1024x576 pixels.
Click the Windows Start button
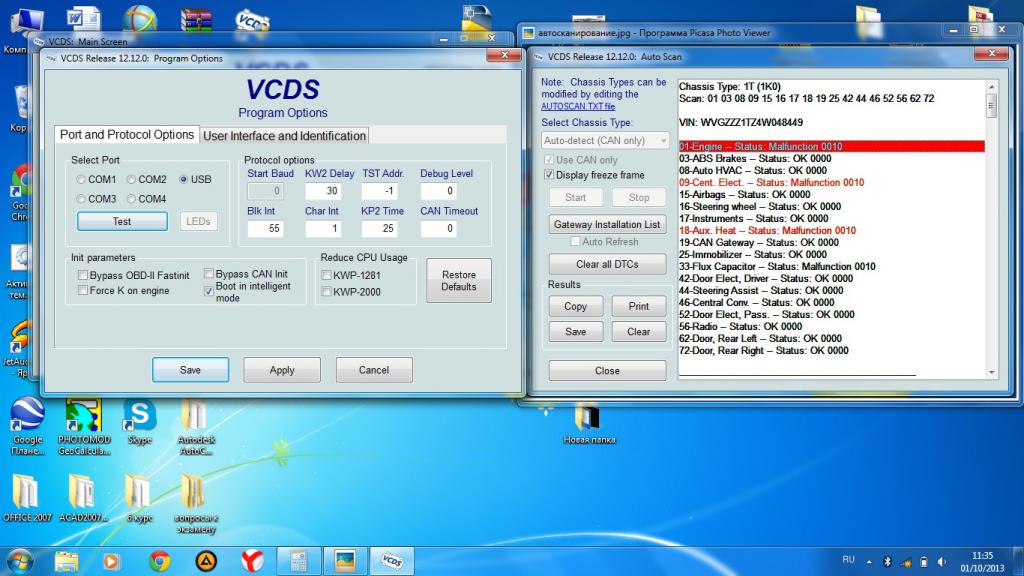click(x=19, y=561)
